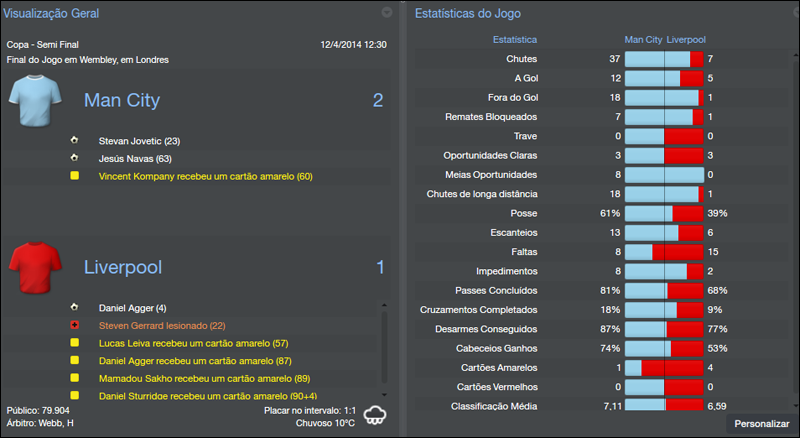Click the yellow card icon beside Lucas Leiva
800x438 pixels.
(x=74, y=343)
